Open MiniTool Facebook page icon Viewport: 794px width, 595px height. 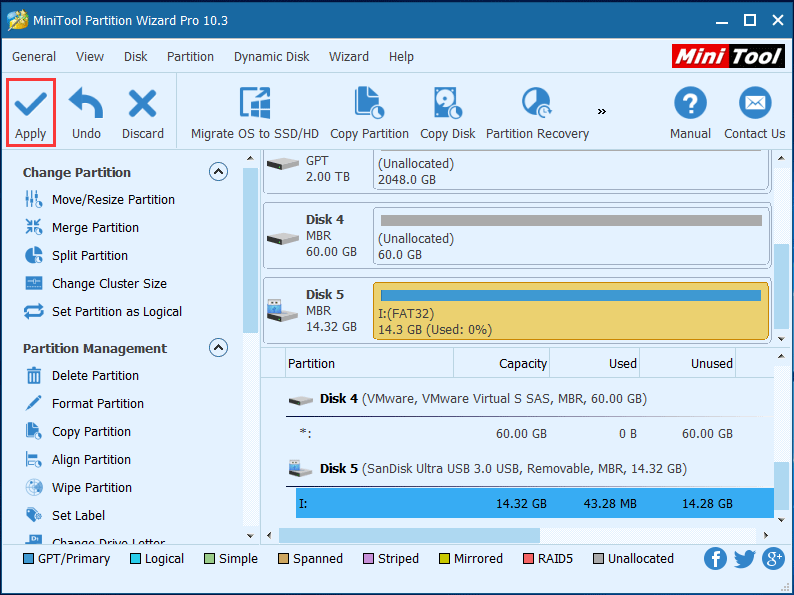[716, 559]
